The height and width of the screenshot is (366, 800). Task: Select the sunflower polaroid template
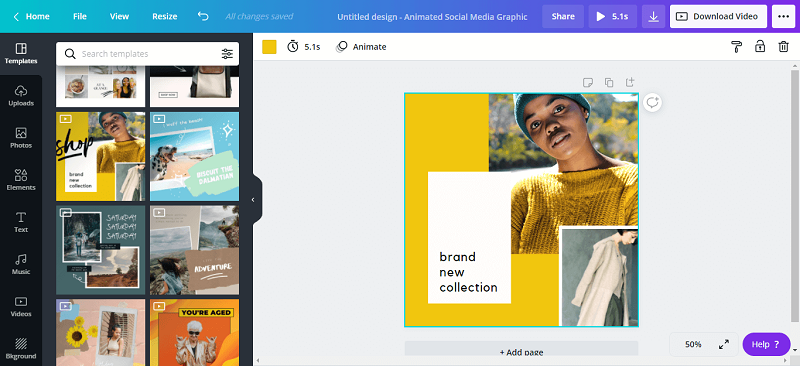[101, 332]
